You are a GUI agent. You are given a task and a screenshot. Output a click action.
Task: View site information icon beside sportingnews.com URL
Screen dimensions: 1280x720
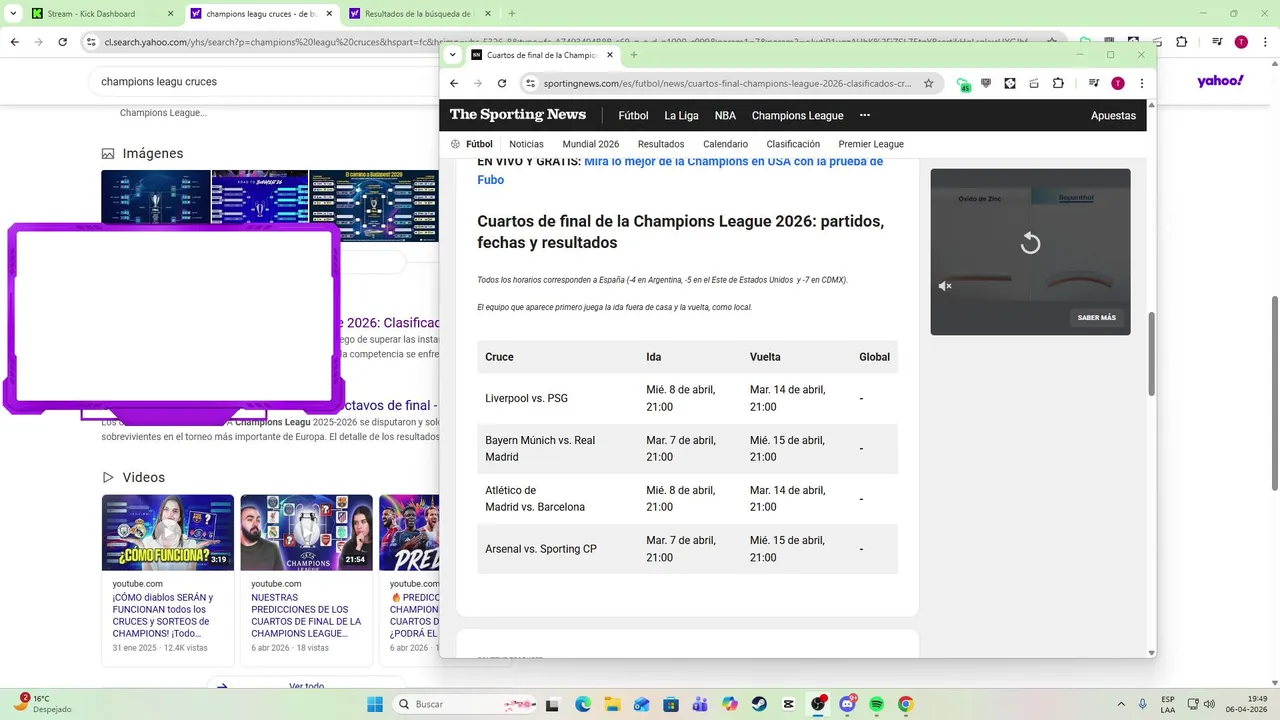coord(531,84)
